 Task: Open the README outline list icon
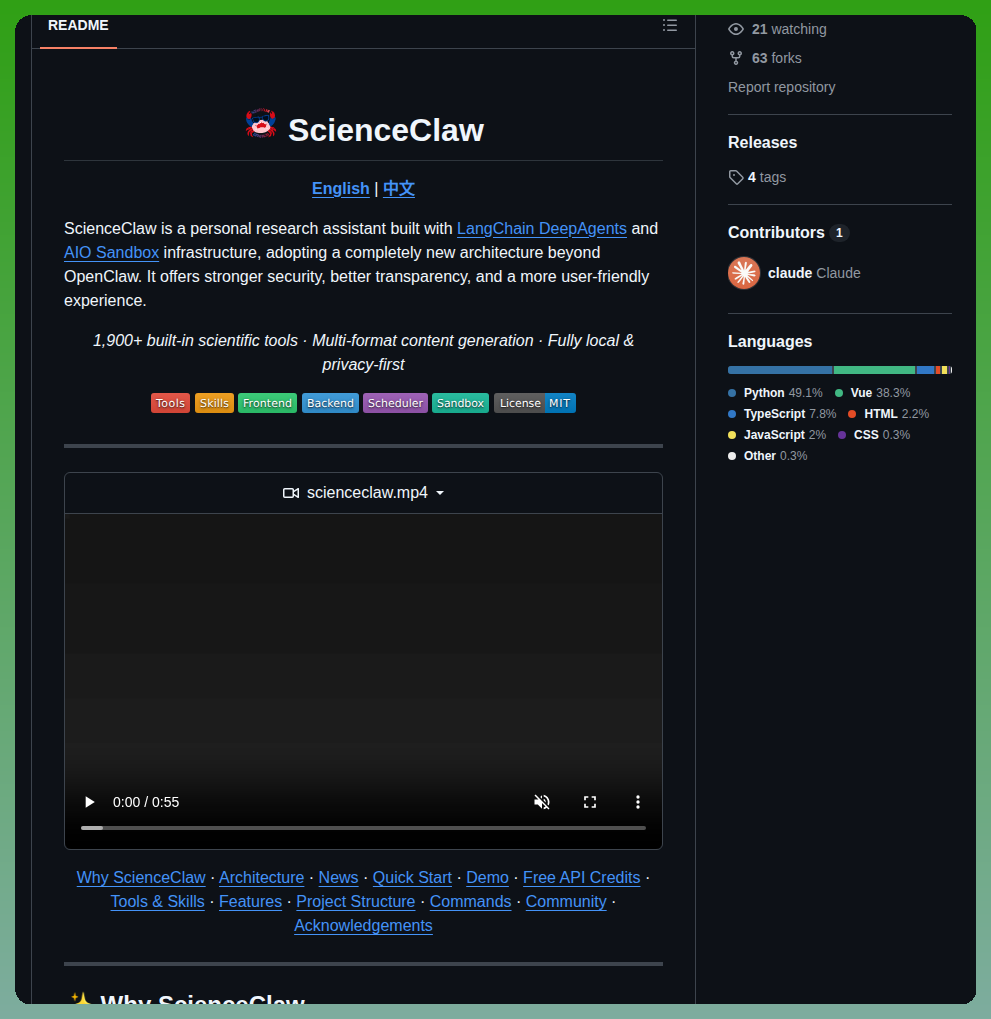669,25
